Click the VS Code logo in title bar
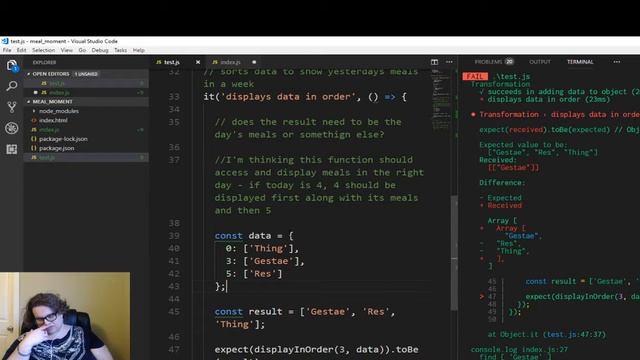 click(5, 41)
